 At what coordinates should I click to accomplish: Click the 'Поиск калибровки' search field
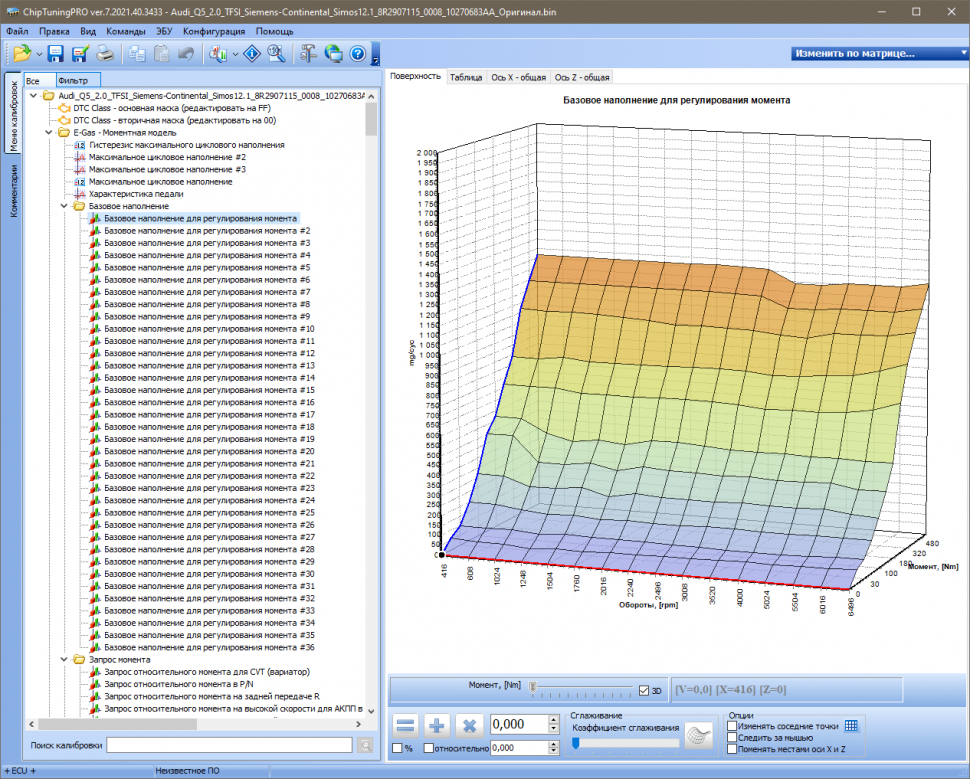[x=229, y=745]
